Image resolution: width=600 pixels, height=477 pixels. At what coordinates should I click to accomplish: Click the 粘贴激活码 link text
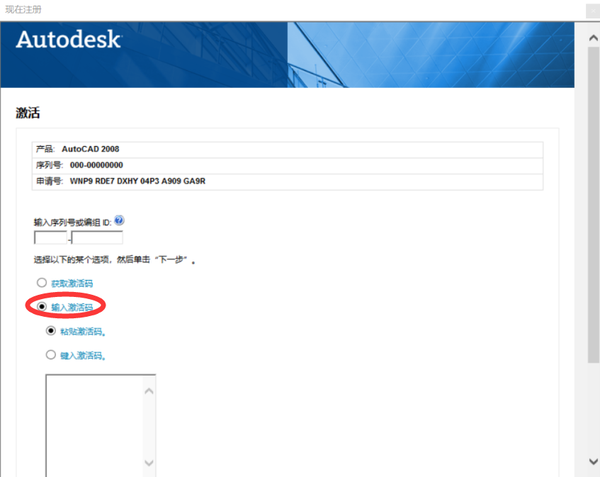pos(83,331)
